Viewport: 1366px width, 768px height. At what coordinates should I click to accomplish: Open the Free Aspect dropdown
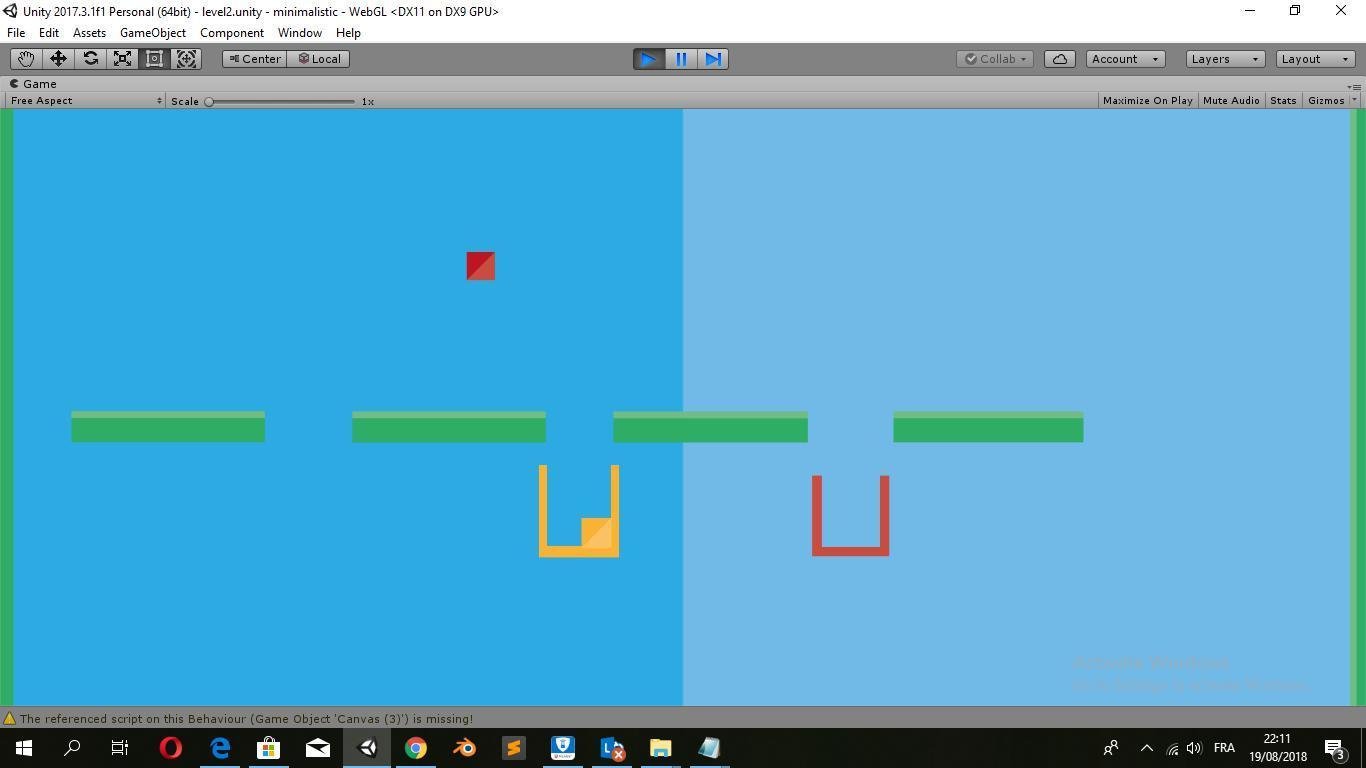click(x=85, y=100)
